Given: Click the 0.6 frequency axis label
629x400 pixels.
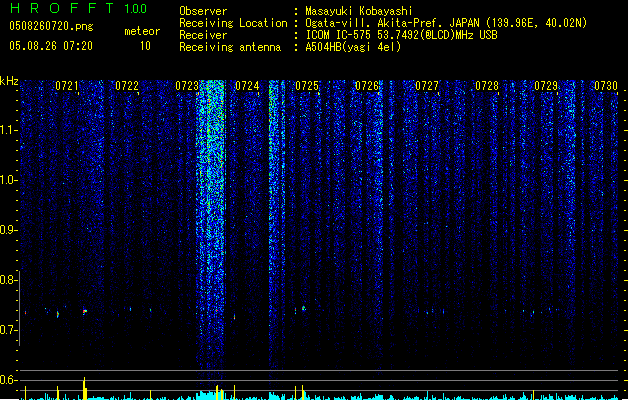Looking at the screenshot, I should 8,380.
